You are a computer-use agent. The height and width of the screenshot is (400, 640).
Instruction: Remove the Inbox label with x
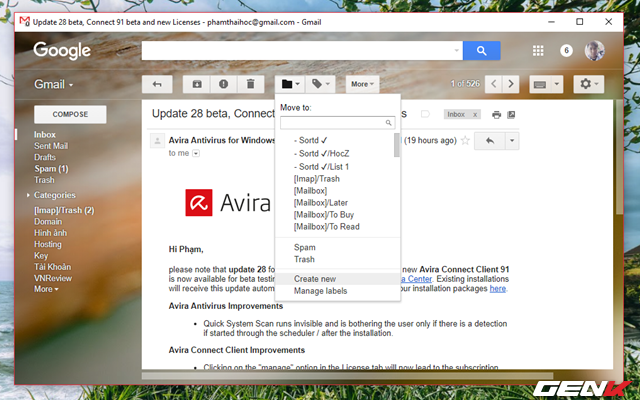click(475, 115)
